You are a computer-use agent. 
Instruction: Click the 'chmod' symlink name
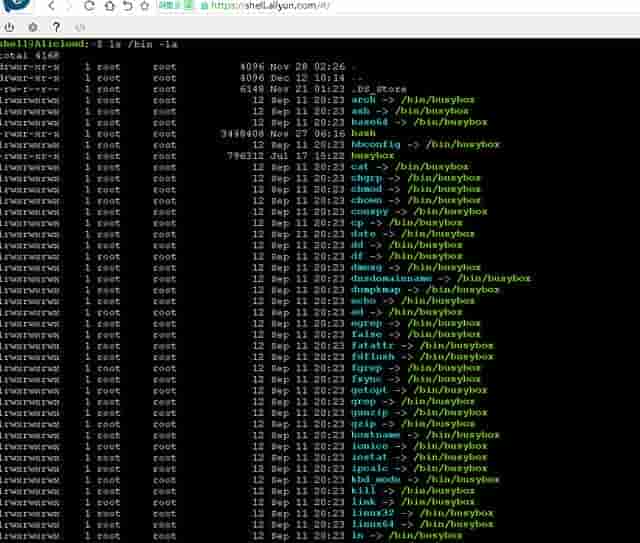(x=367, y=189)
